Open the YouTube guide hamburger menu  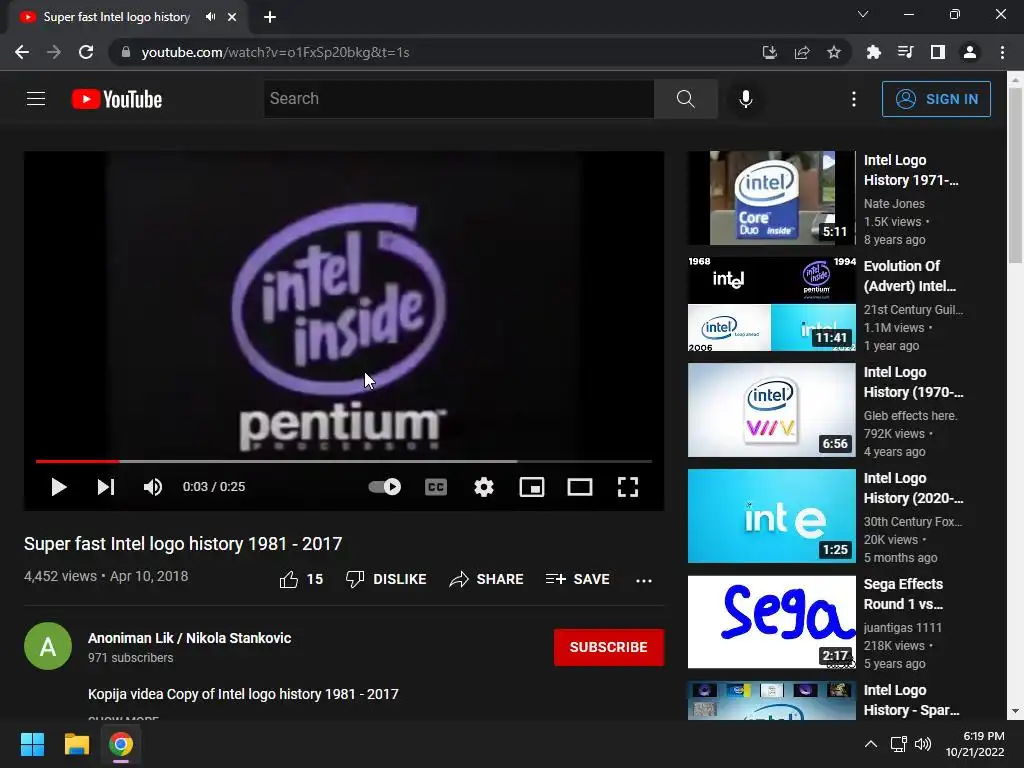36,99
